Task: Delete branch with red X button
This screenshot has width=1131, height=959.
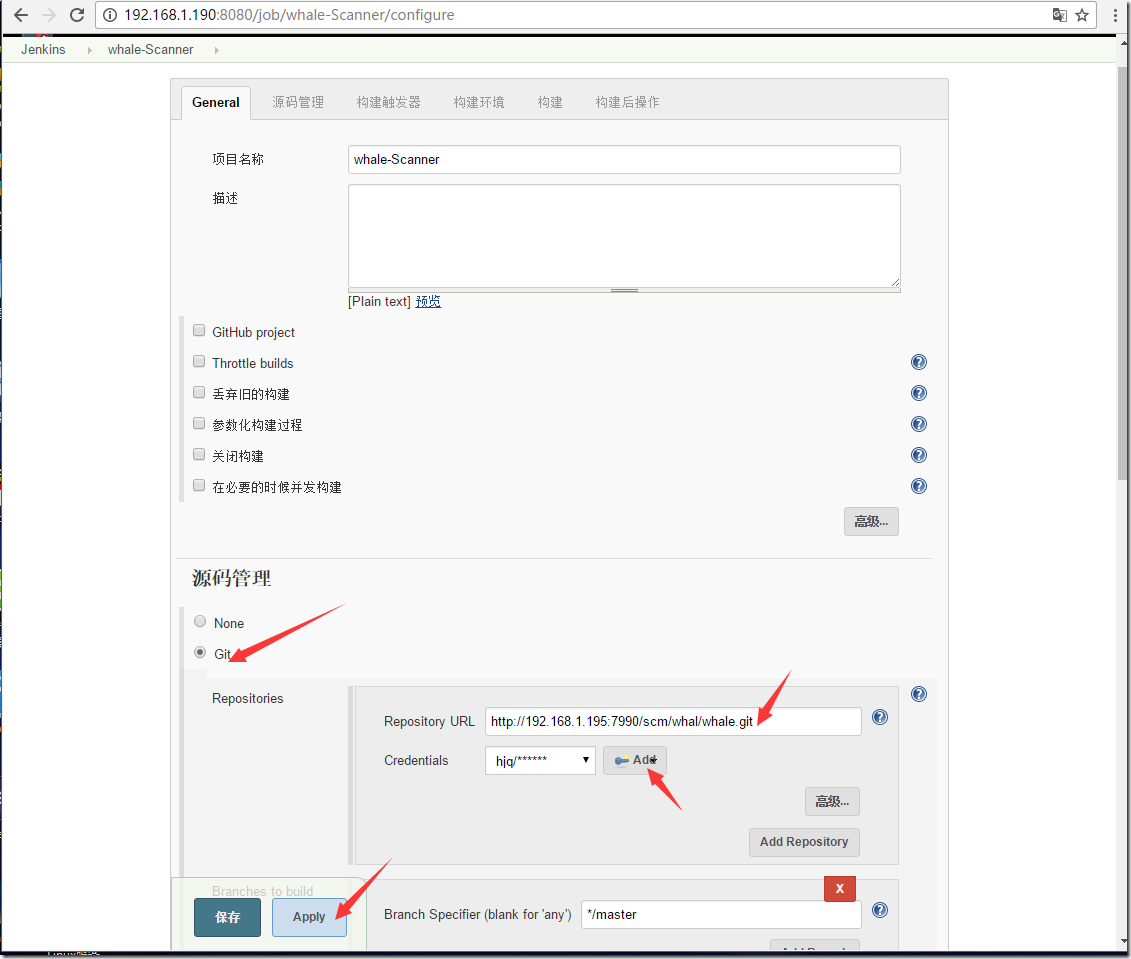Action: click(840, 889)
